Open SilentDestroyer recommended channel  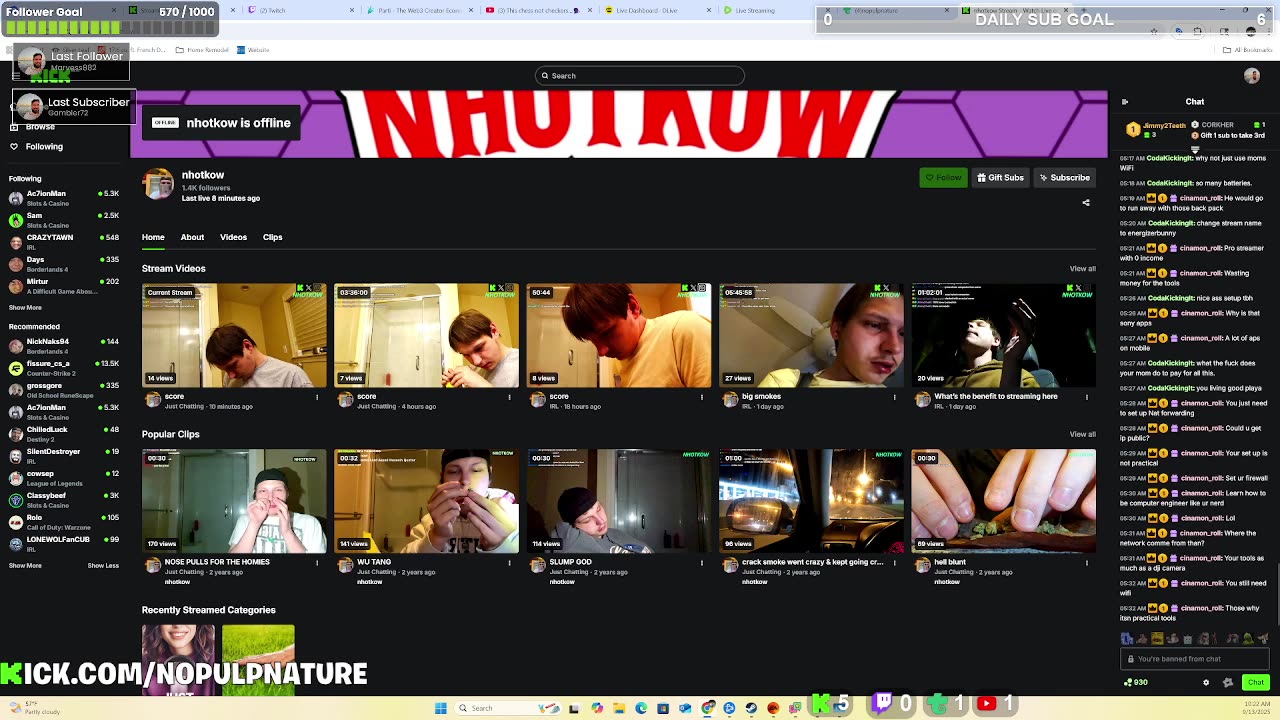pyautogui.click(x=64, y=456)
